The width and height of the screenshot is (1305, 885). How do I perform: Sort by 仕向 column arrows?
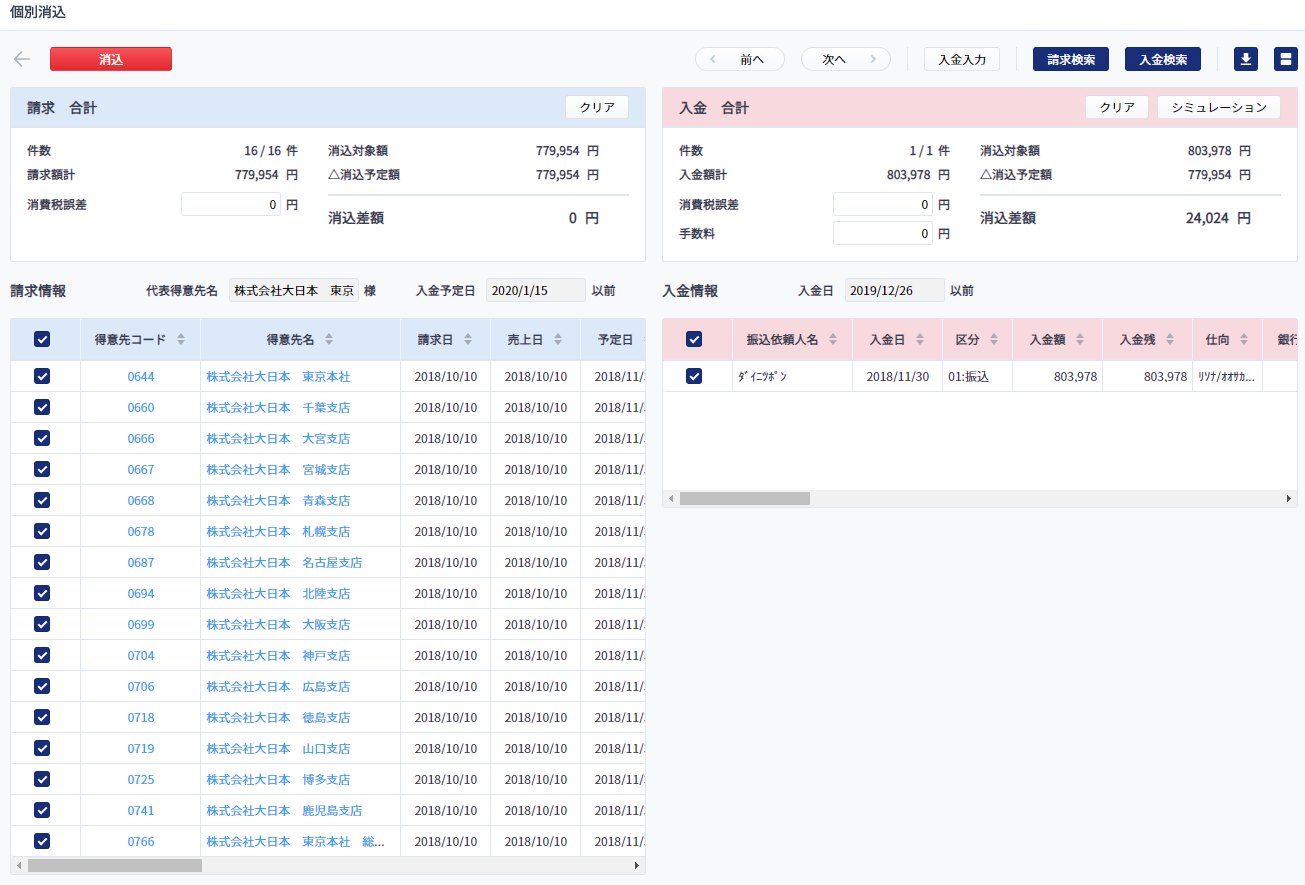1244,340
